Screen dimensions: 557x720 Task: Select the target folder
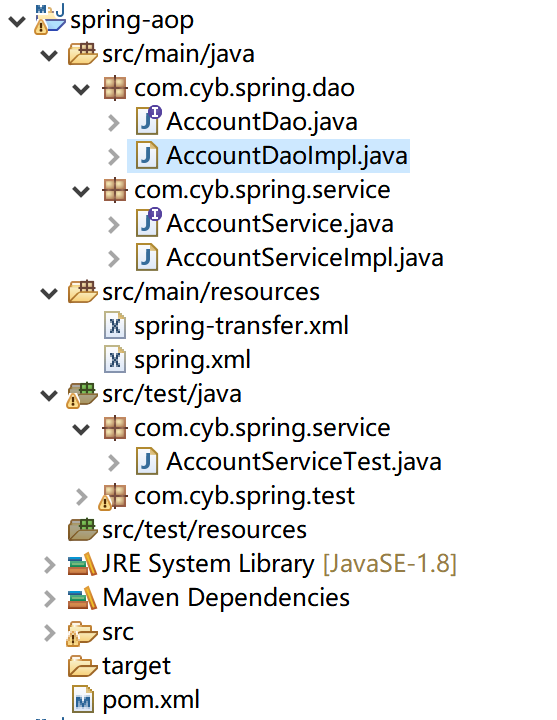tap(136, 666)
